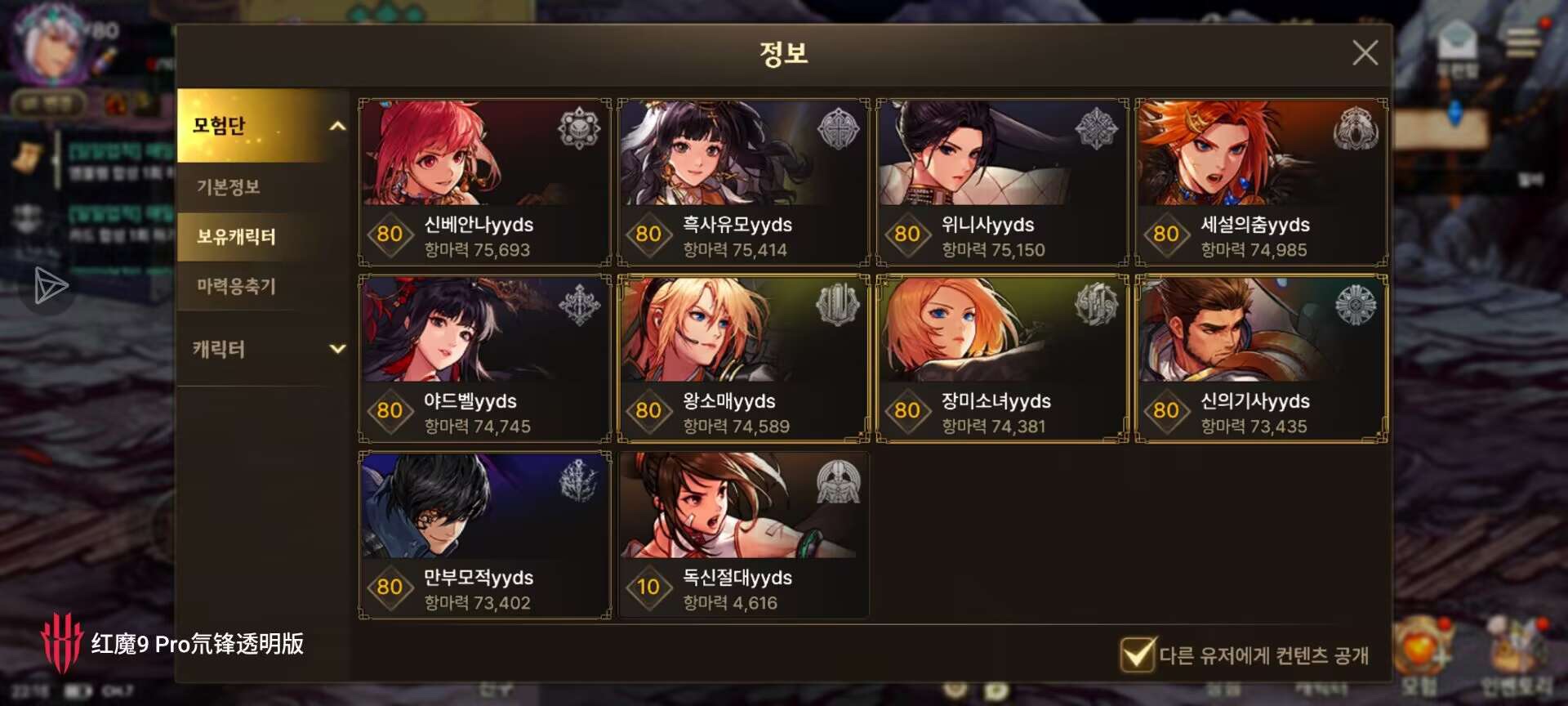Collapse the 모험단 section chevron
1568x706 pixels.
coord(337,126)
